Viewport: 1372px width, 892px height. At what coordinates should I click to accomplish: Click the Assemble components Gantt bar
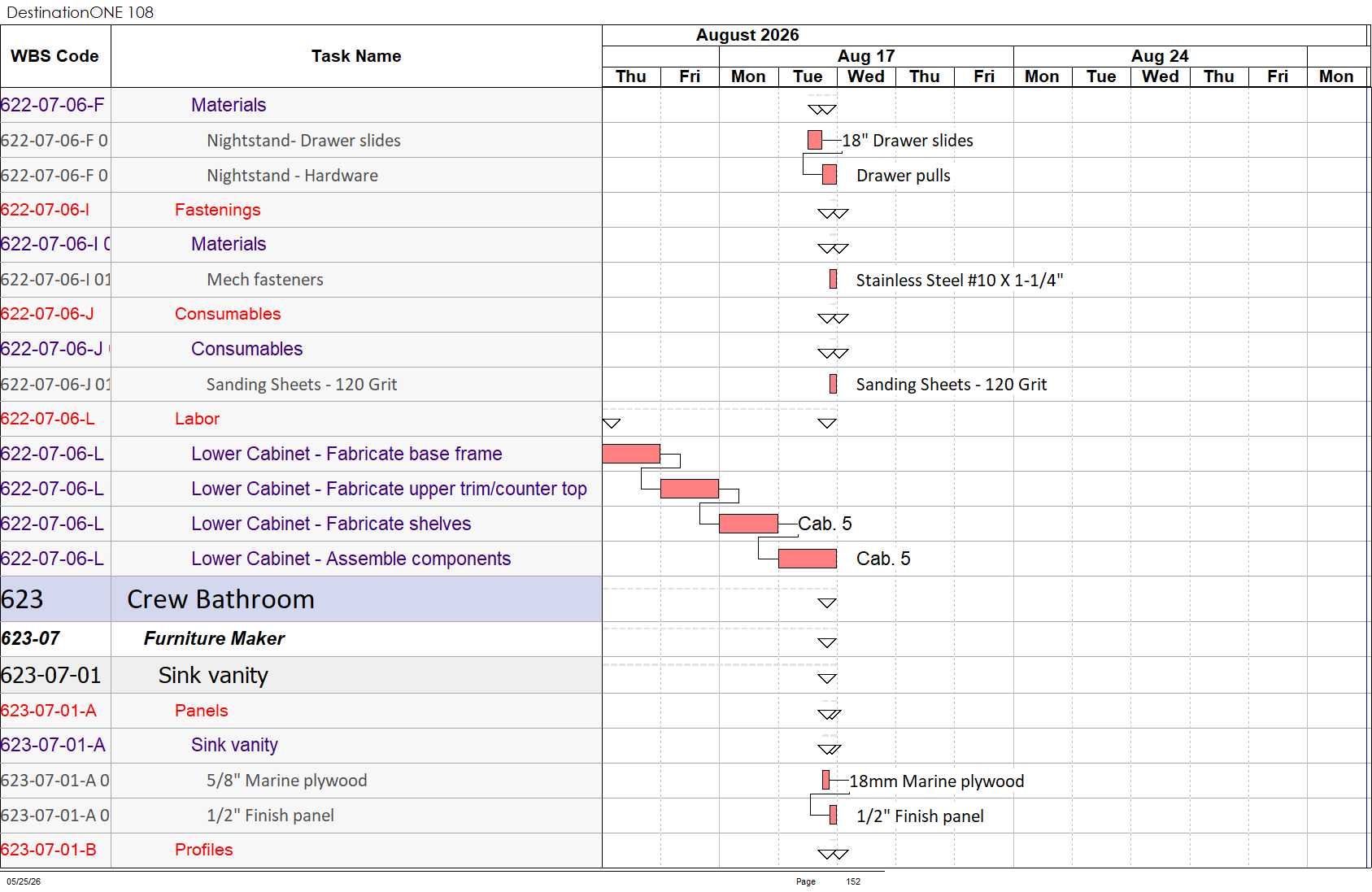808,559
